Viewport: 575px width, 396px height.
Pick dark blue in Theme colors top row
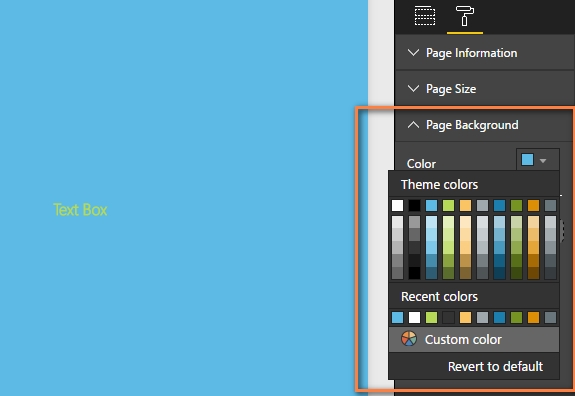tap(499, 205)
